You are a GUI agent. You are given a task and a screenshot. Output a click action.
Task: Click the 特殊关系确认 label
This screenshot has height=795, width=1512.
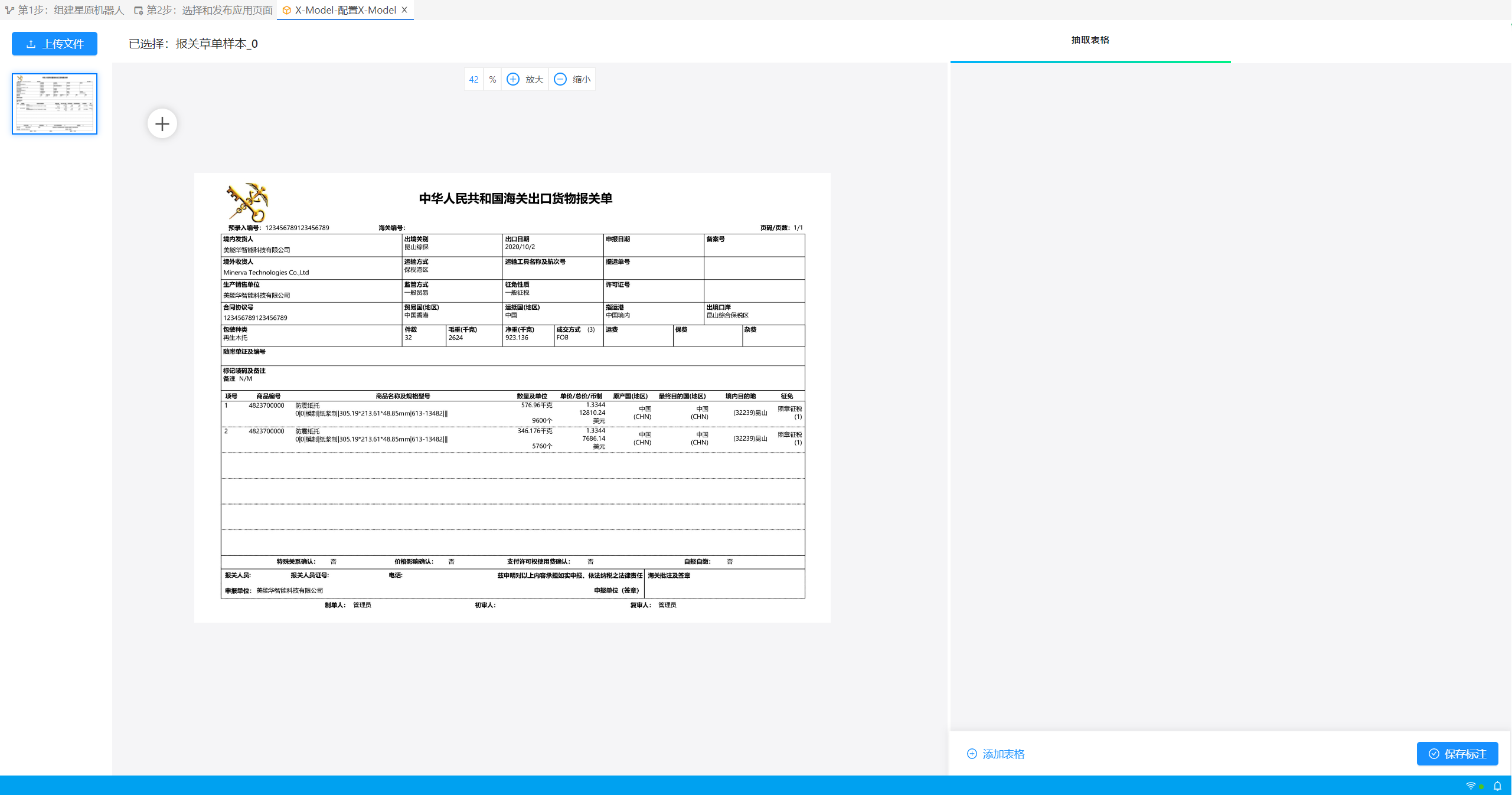[296, 562]
